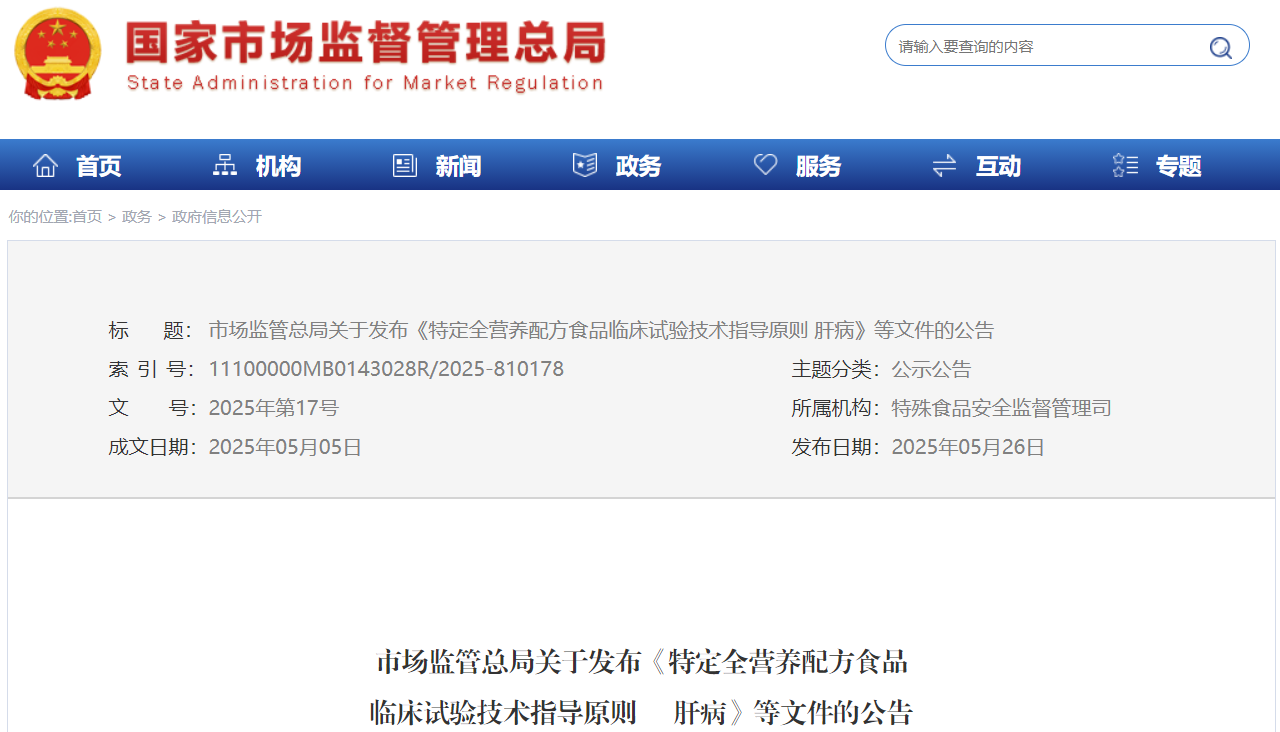The image size is (1280, 732).
Task: Click the house icon beside 首页
Action: point(45,166)
